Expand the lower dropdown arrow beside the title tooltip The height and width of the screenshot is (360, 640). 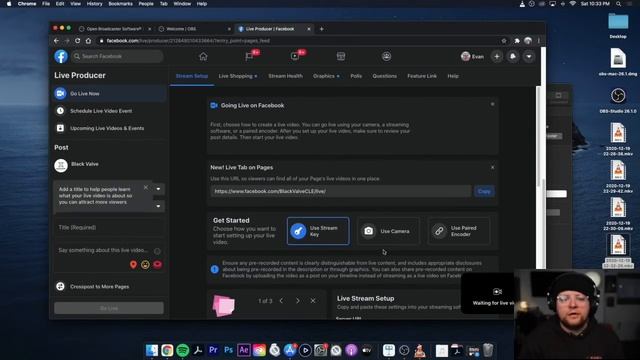click(158, 206)
